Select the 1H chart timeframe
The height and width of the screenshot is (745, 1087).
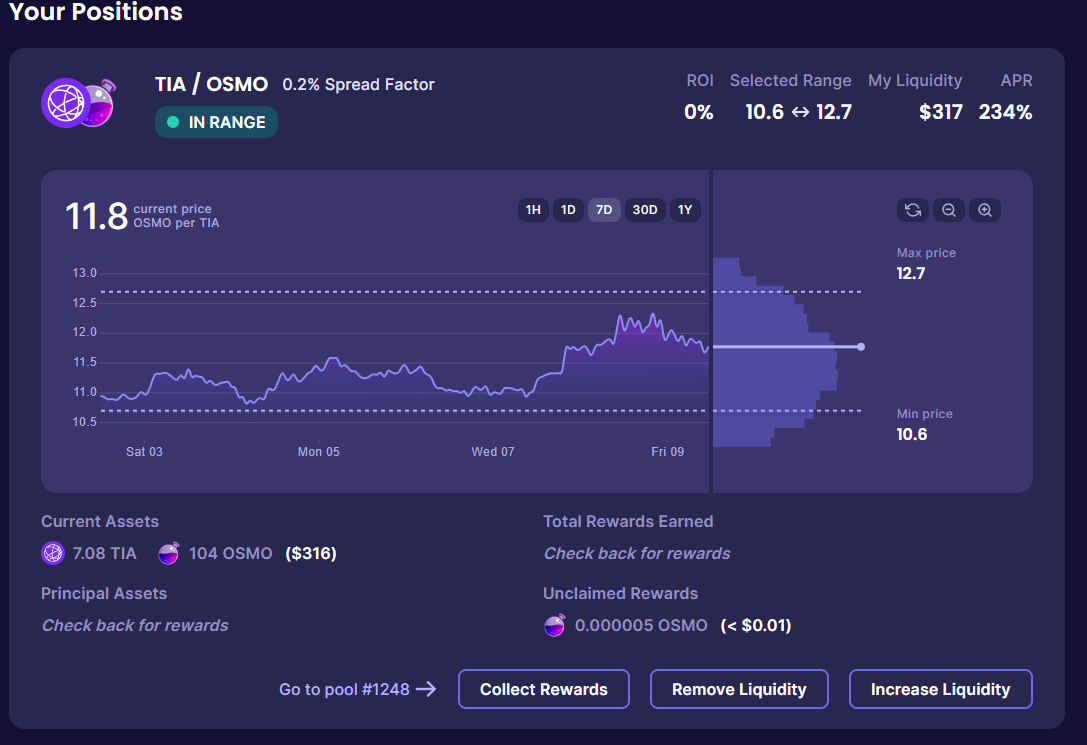(533, 210)
